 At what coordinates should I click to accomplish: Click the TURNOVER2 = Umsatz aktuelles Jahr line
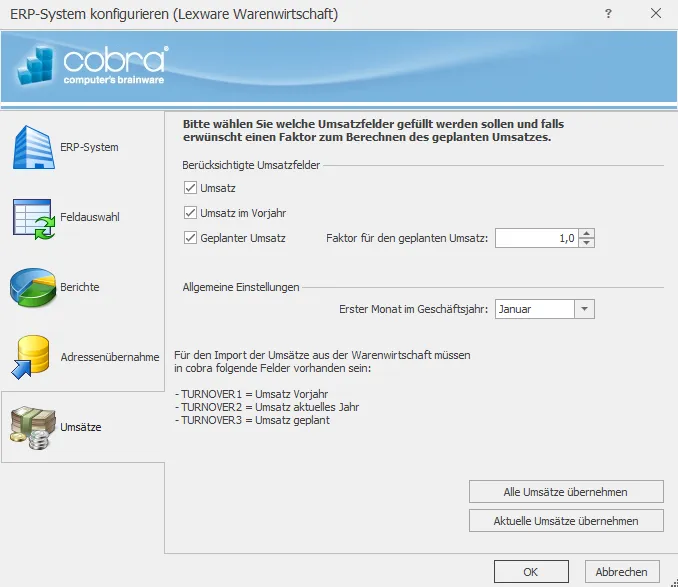coord(267,407)
